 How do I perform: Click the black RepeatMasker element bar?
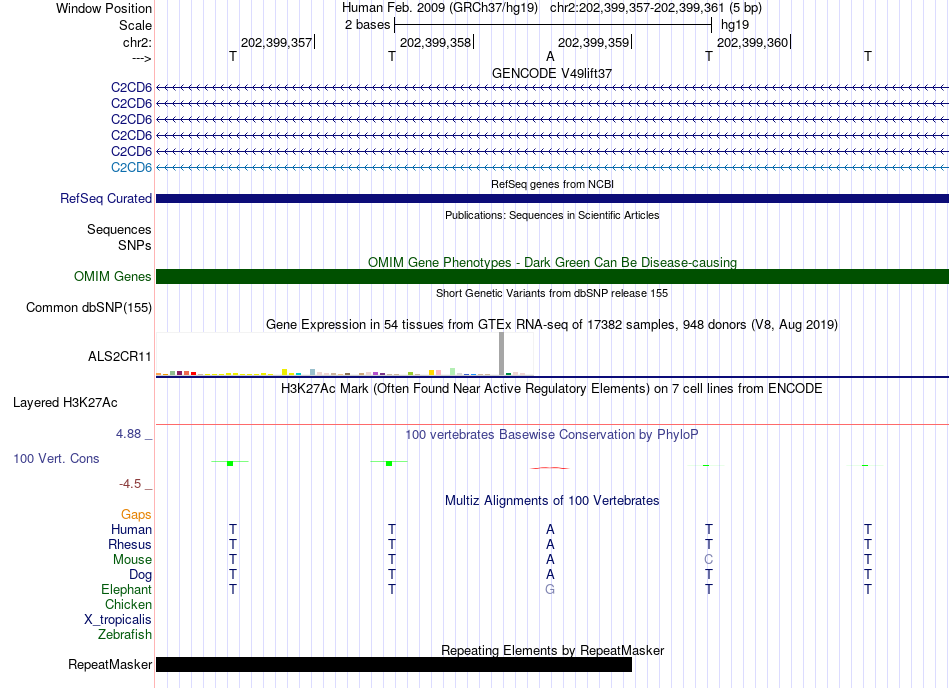[394, 664]
